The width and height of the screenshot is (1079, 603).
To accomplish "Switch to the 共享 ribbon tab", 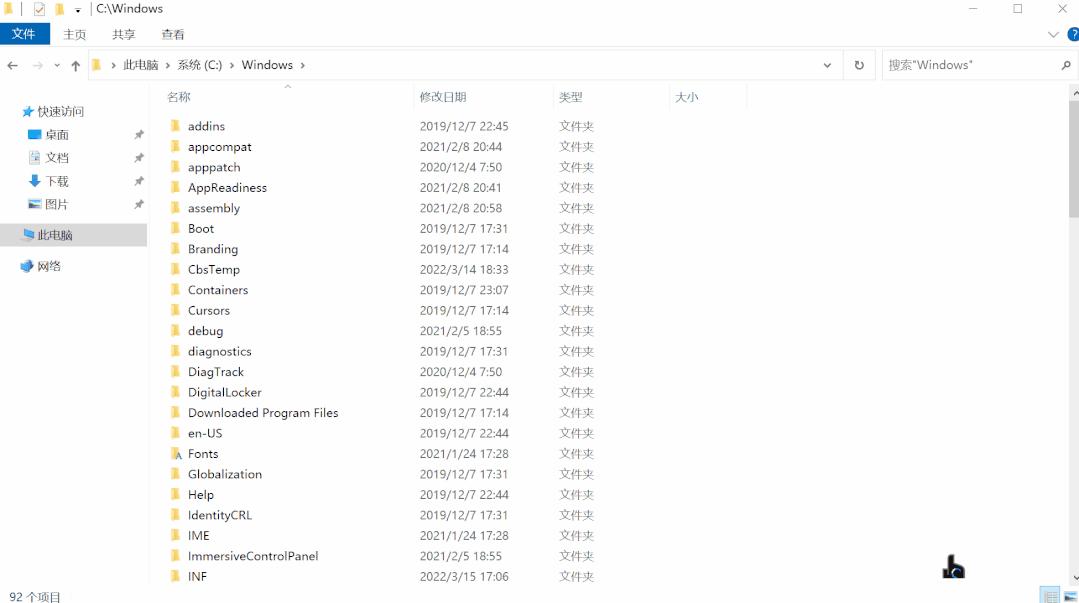I will pos(124,34).
